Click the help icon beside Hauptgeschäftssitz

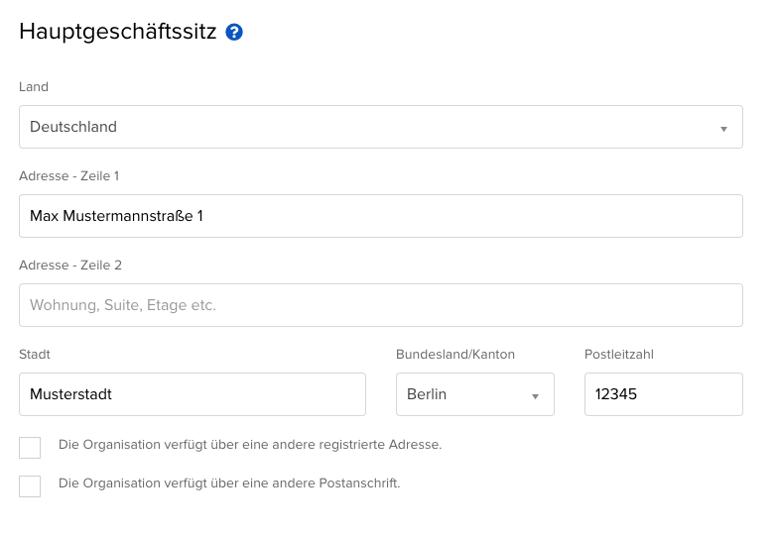pyautogui.click(x=234, y=32)
